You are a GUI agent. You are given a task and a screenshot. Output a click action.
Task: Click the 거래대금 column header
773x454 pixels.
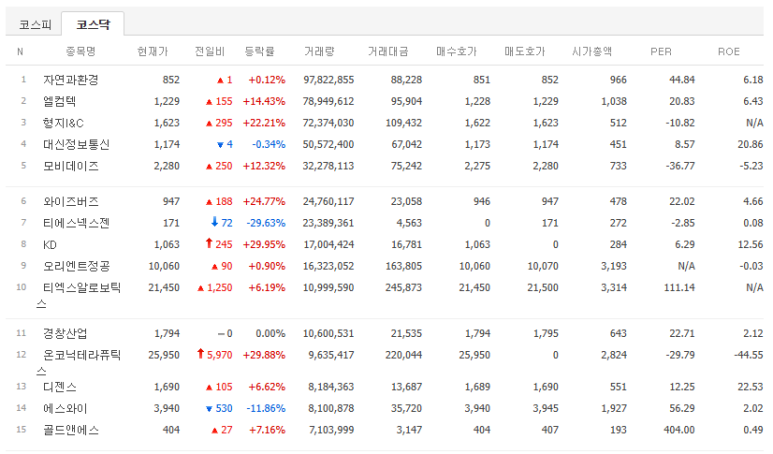(x=388, y=51)
